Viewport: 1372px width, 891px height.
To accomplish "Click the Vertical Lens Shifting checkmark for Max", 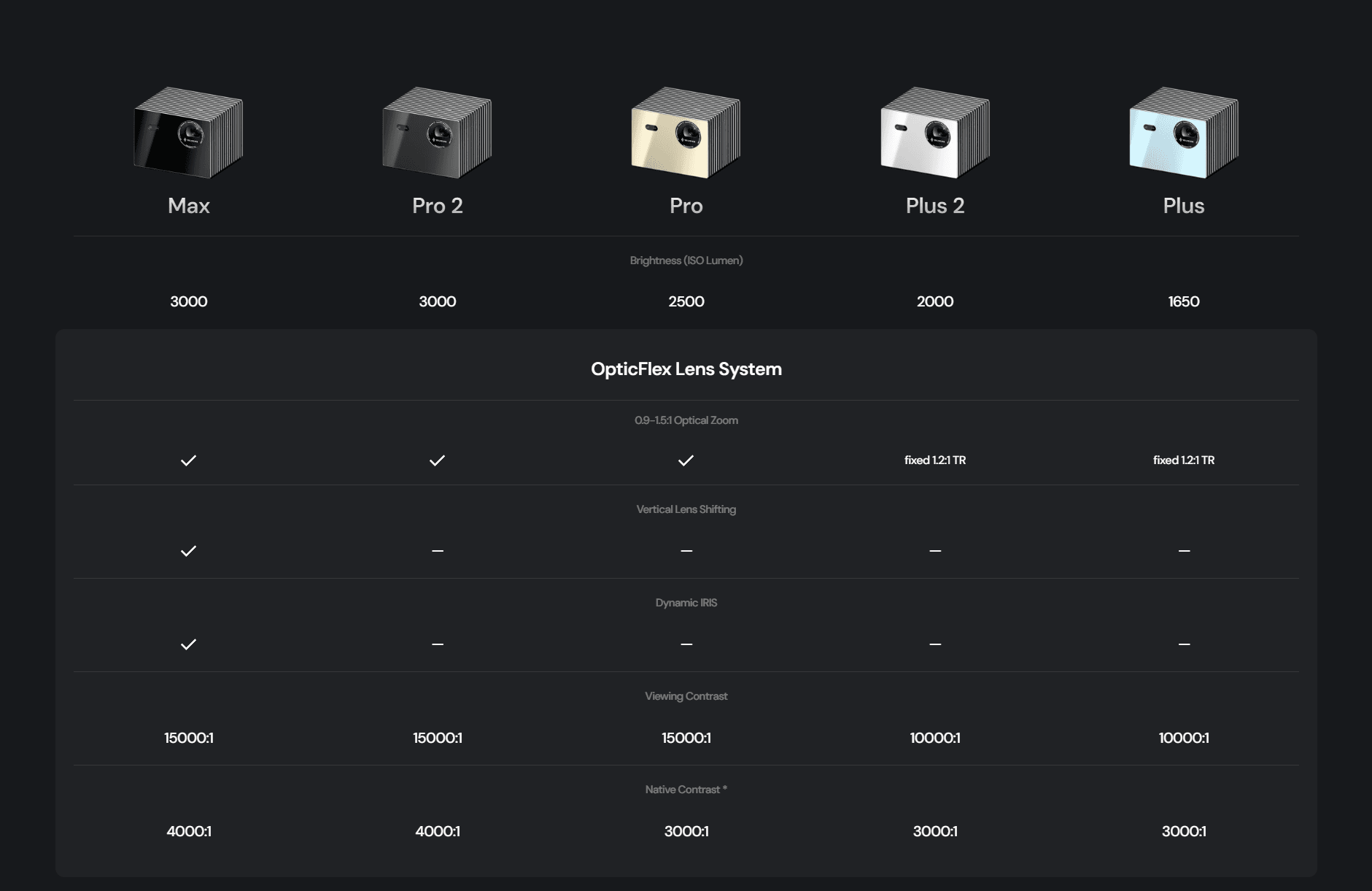I will tap(189, 551).
